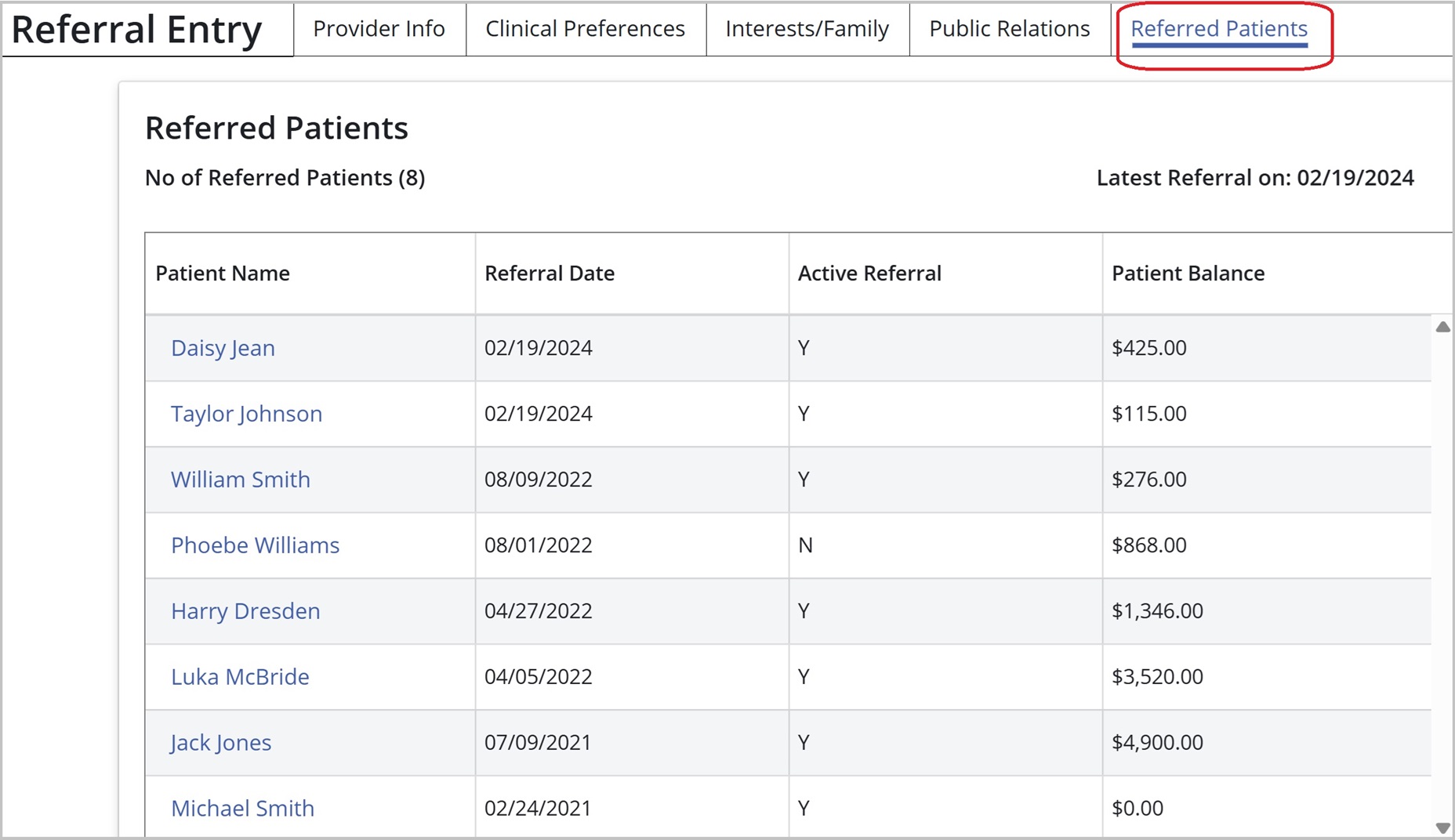Open Taylor Johnson patient link
Screen dimensions: 1455x840
(x=246, y=414)
